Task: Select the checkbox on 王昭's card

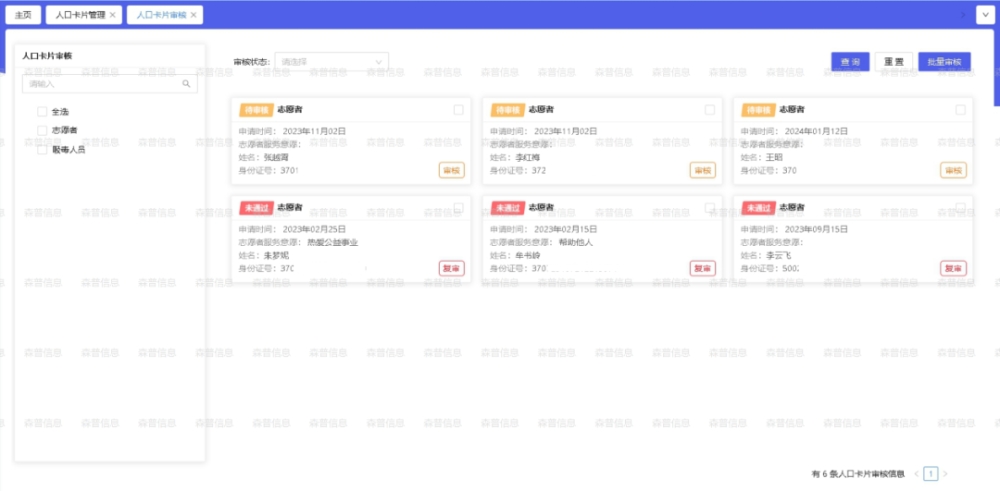Action: (x=960, y=110)
